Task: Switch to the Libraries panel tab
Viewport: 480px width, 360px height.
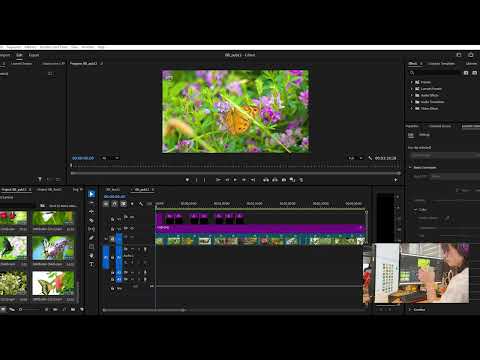Action: point(471,63)
